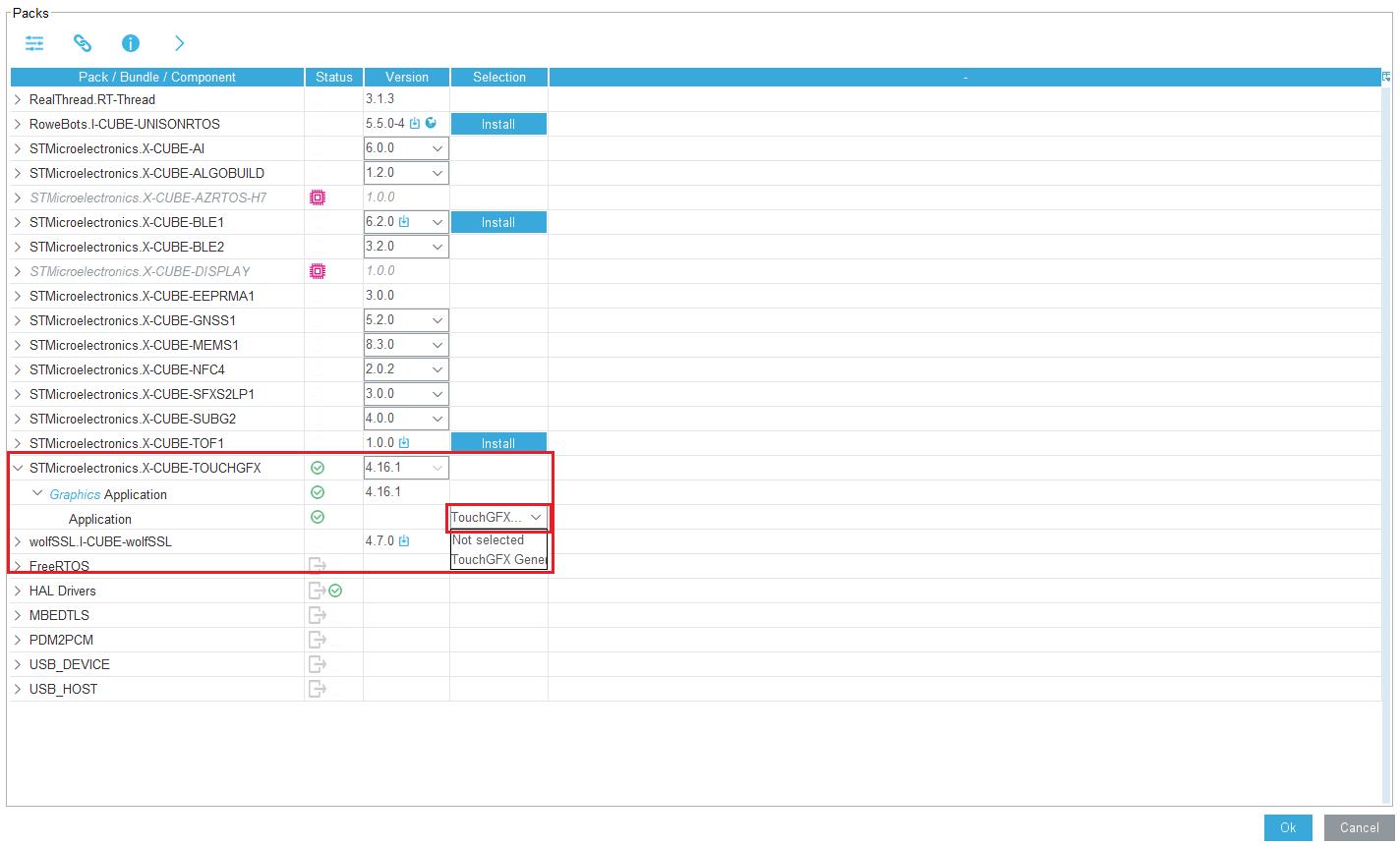Viewport: 1400px width, 846px height.
Task: Click green check in HAL Drivers row
Action: [335, 591]
